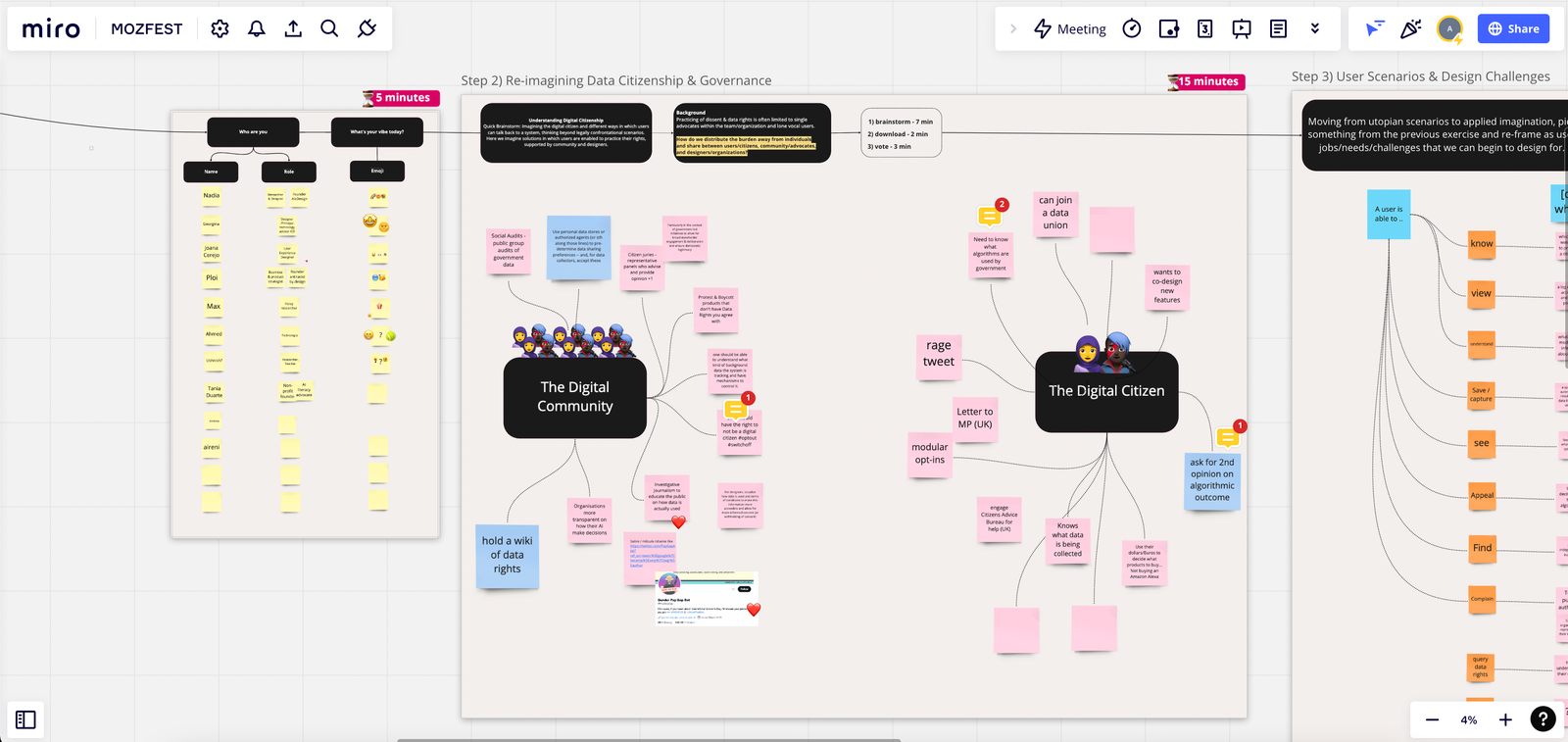Click the MOZFEST board title
Image resolution: width=1568 pixels, height=742 pixels.
click(x=146, y=29)
